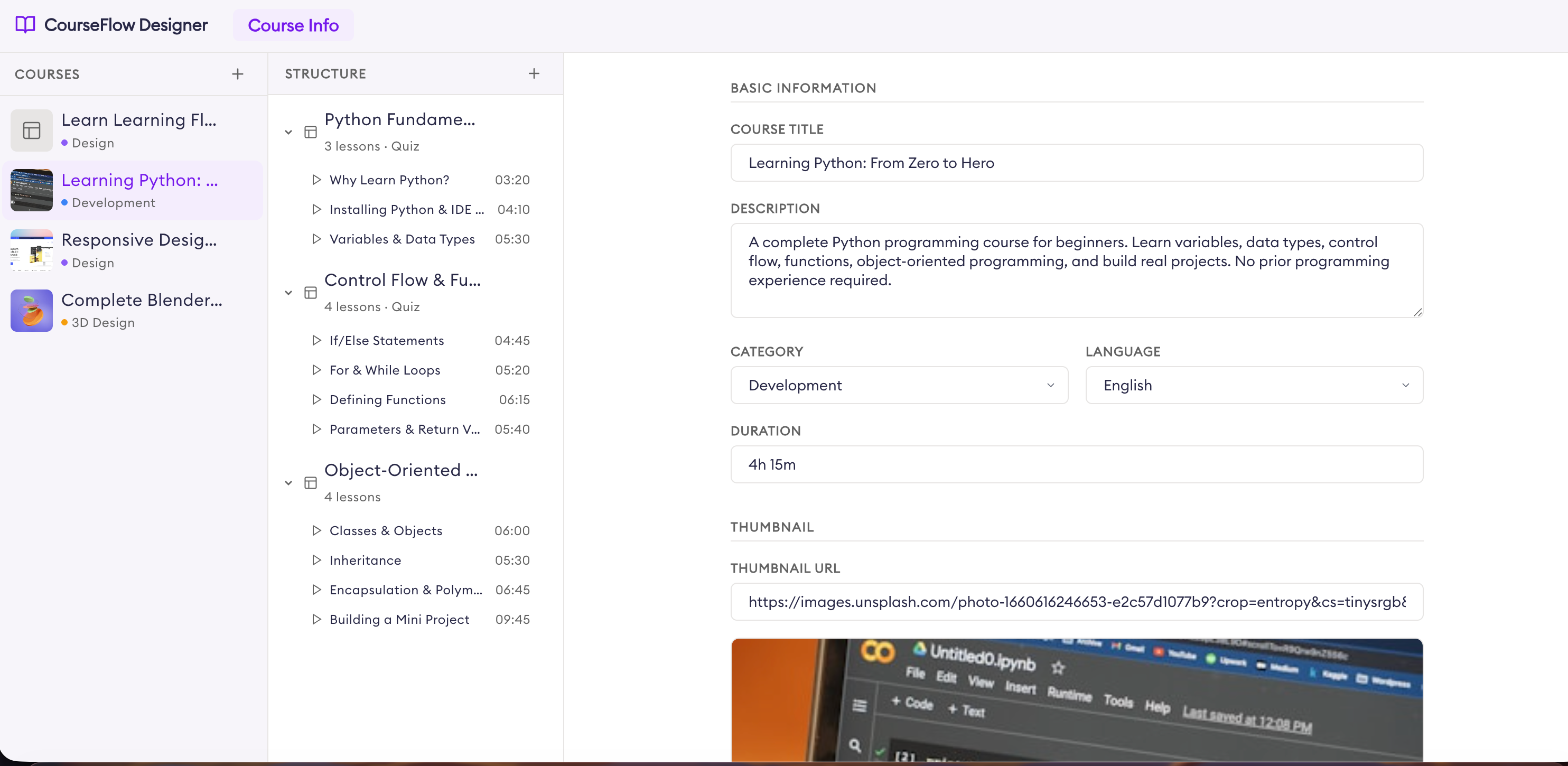The height and width of the screenshot is (766, 1568).
Task: Click the Control Flow module layout icon
Action: tap(311, 292)
